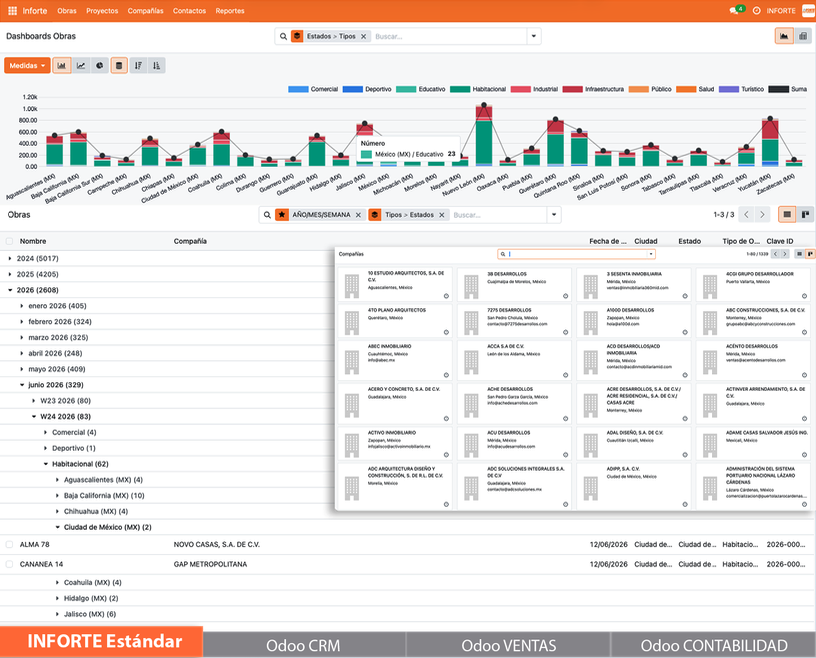This screenshot has height=658, width=816.
Task: Open activity clock on ABEC INMOBILIARIA card
Action: pyautogui.click(x=446, y=375)
